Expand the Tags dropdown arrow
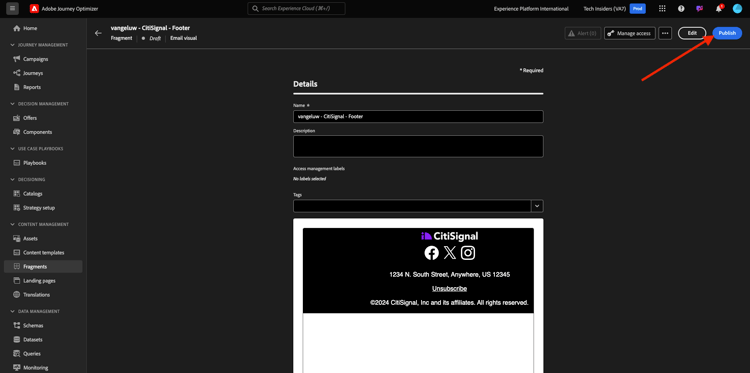 [x=537, y=206]
